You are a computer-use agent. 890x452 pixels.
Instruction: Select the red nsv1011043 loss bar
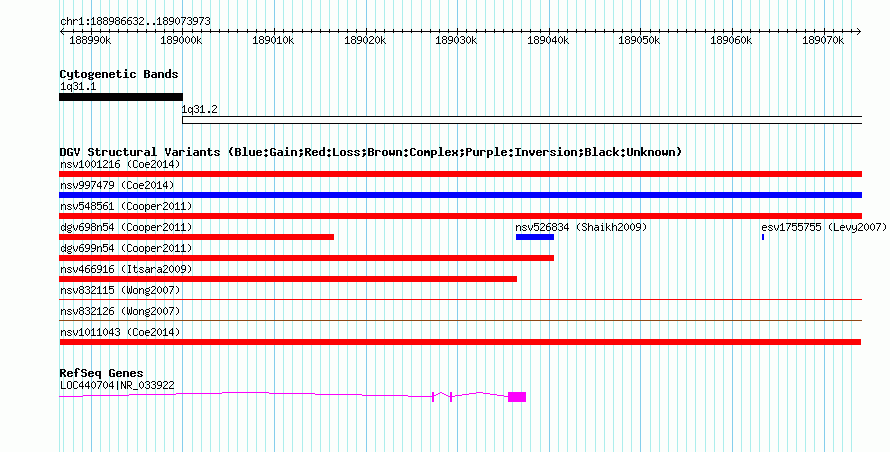pos(460,342)
